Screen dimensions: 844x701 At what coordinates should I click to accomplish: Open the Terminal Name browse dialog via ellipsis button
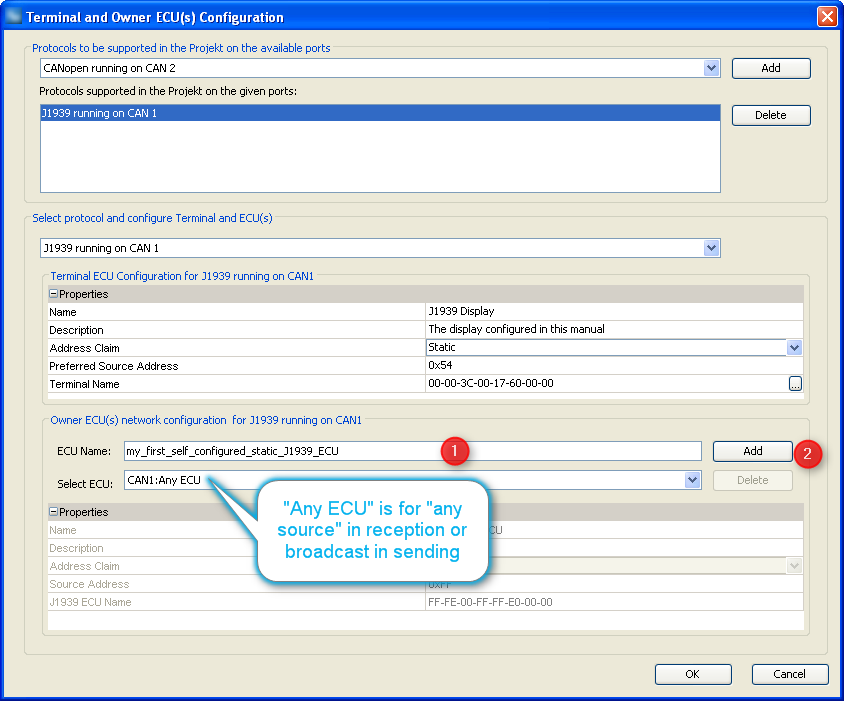[795, 383]
